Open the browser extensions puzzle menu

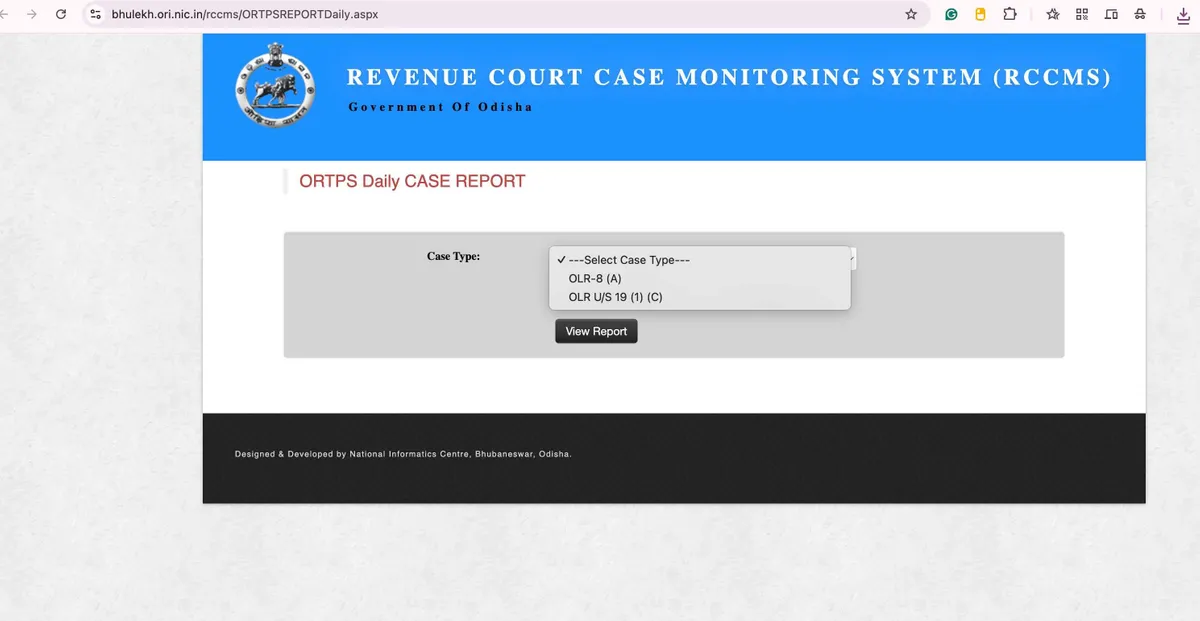pos(1009,14)
